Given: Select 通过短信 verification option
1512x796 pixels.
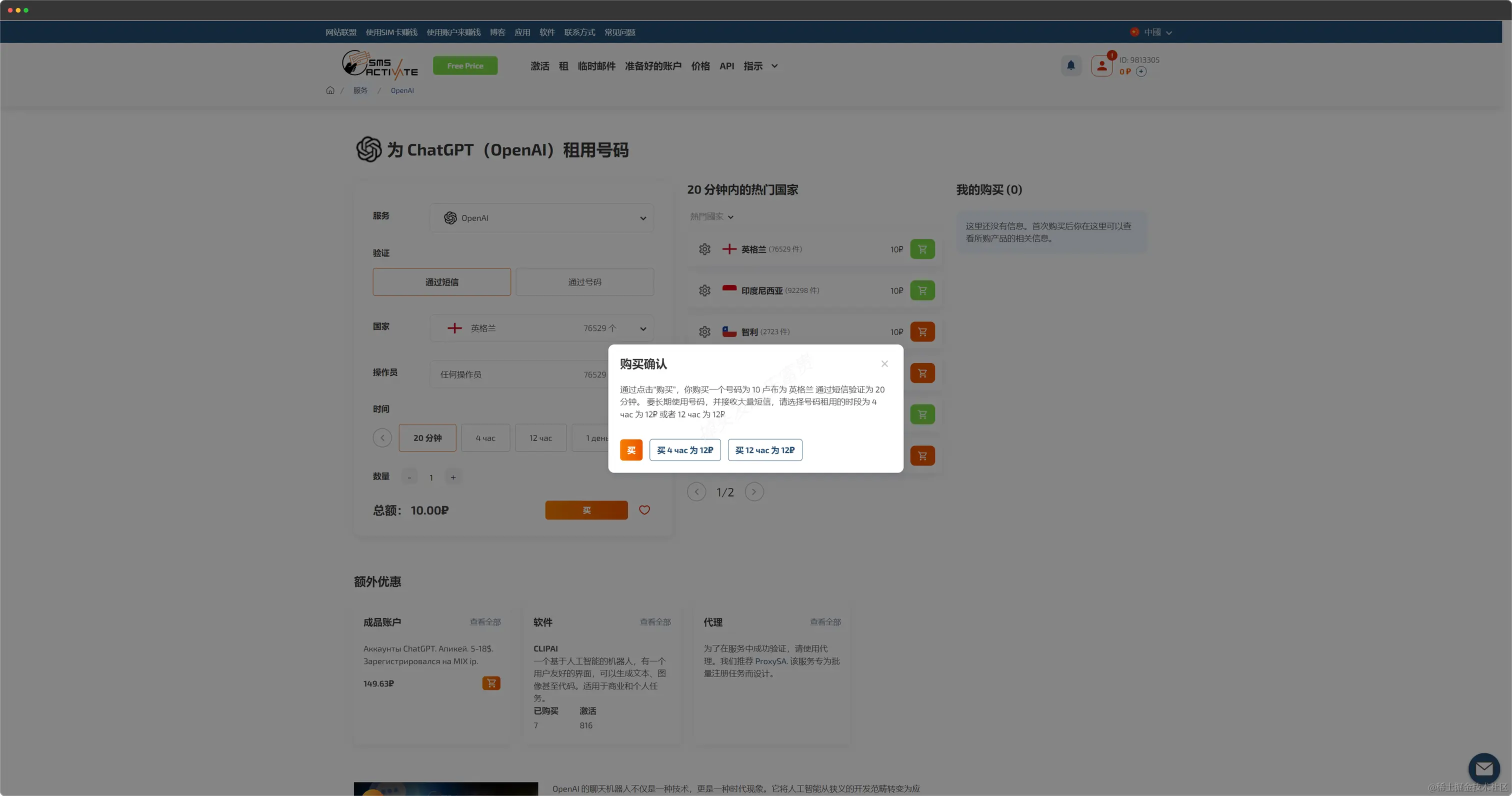Looking at the screenshot, I should (441, 282).
